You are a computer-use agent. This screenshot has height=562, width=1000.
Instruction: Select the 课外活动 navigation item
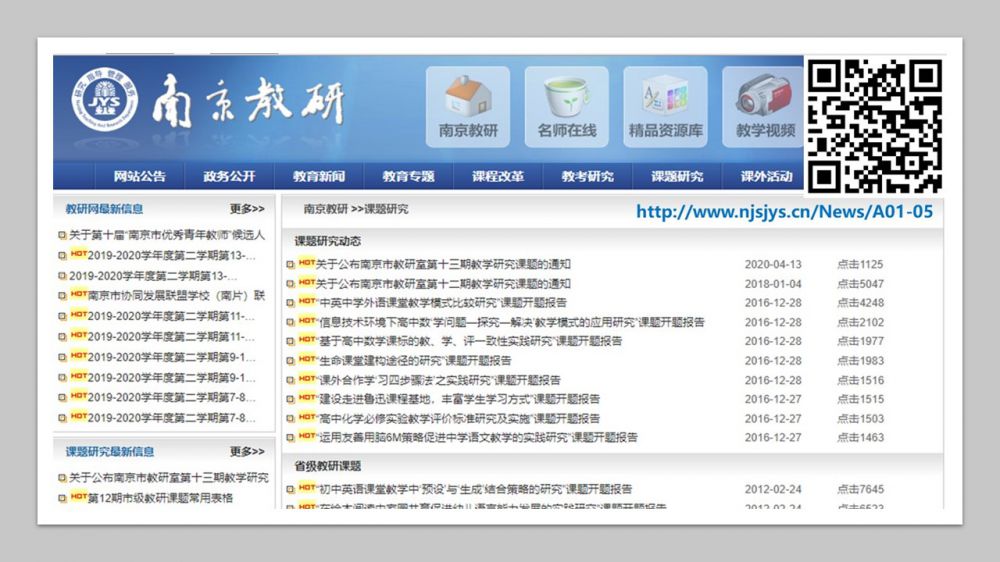coord(767,177)
